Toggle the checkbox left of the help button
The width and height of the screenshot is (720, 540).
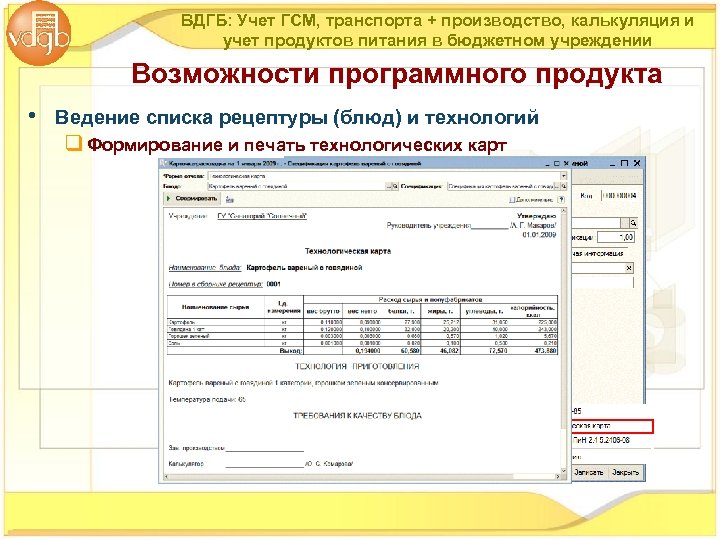click(512, 200)
